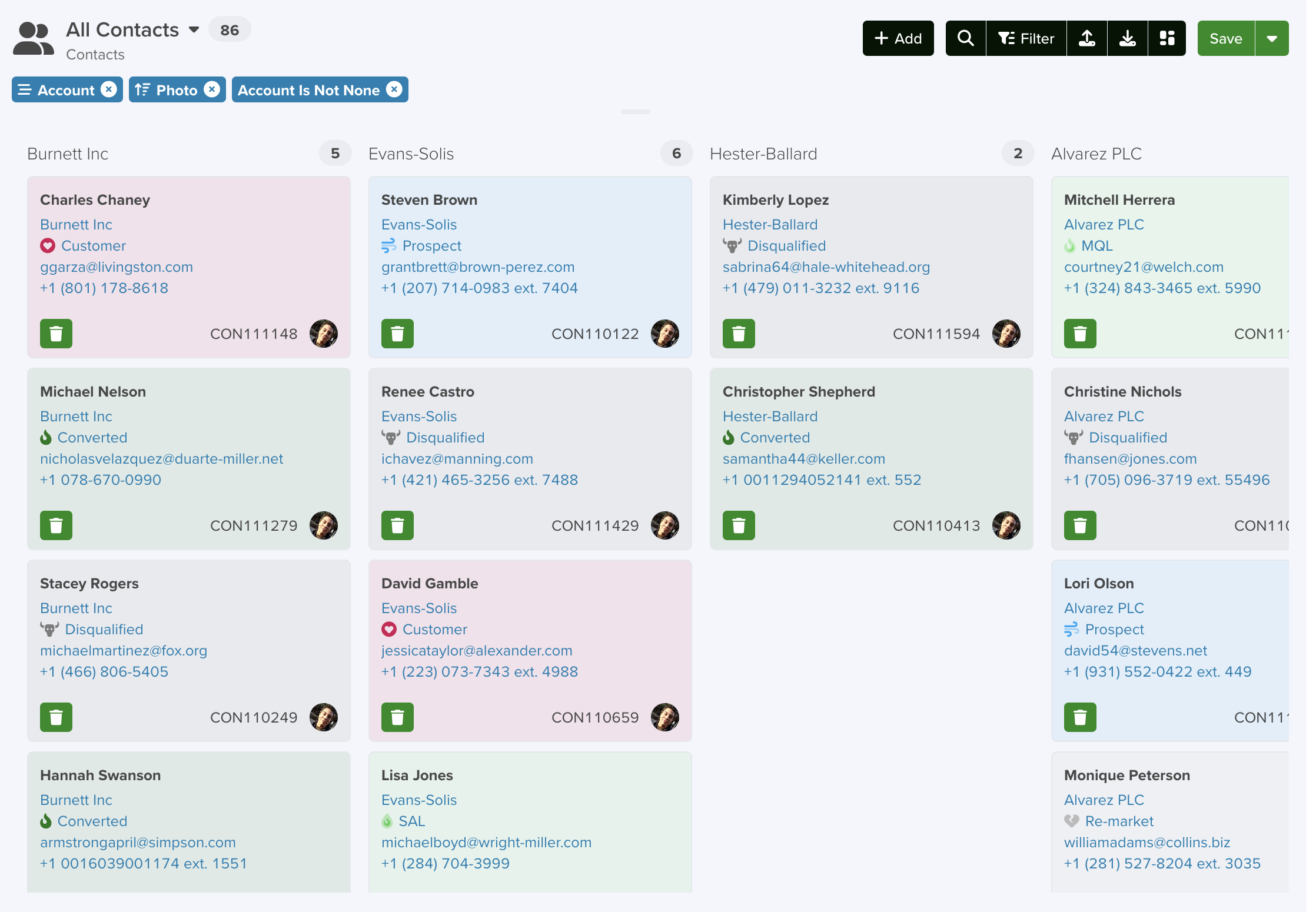Open Evans-Solis link on Renee Castro card
Viewport: 1316px width, 912px height.
tap(419, 416)
